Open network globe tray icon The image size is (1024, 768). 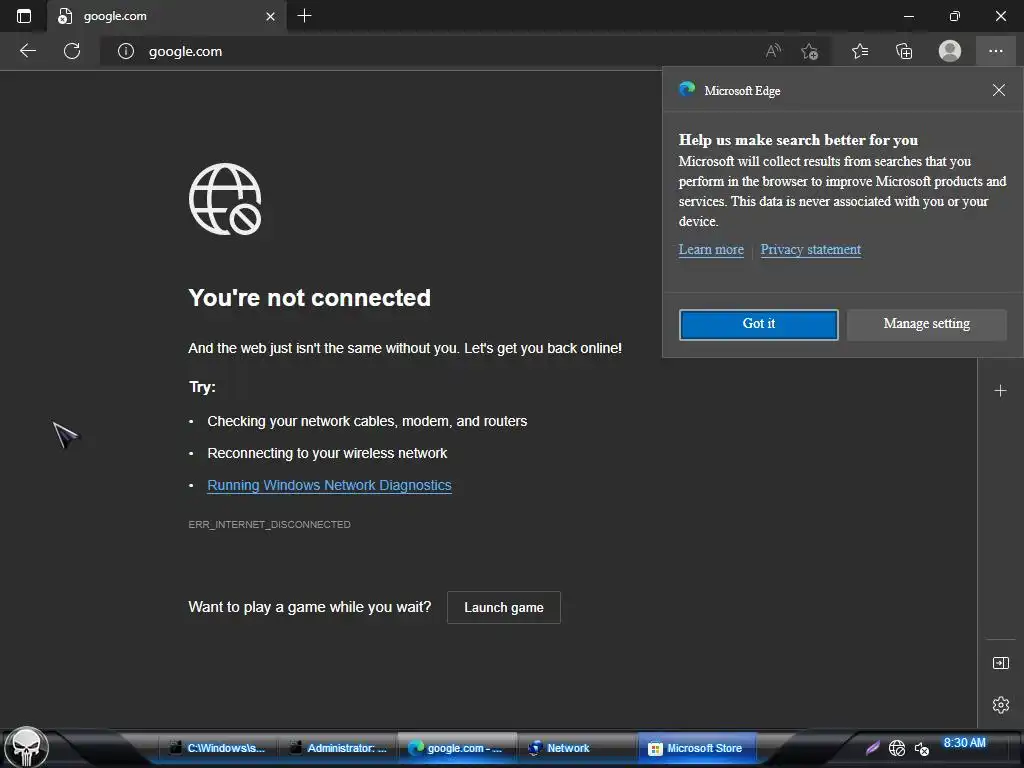coord(897,748)
